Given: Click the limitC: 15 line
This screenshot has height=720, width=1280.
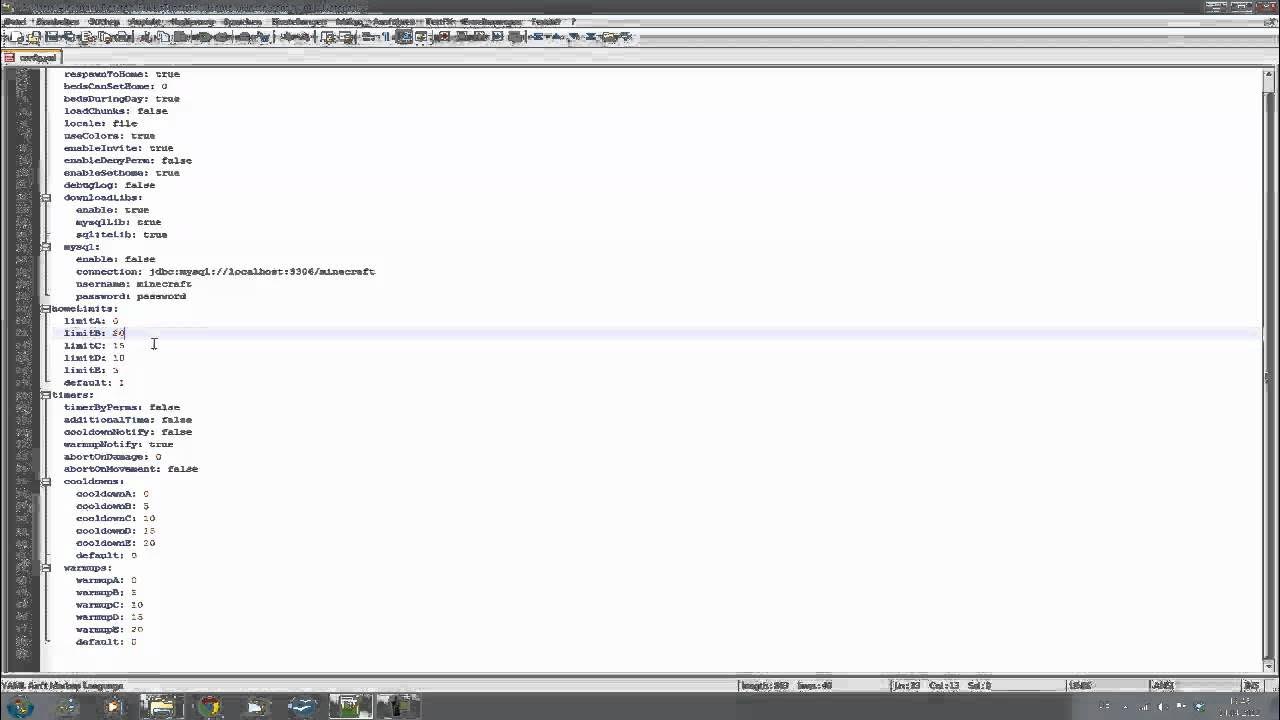Looking at the screenshot, I should pos(94,345).
